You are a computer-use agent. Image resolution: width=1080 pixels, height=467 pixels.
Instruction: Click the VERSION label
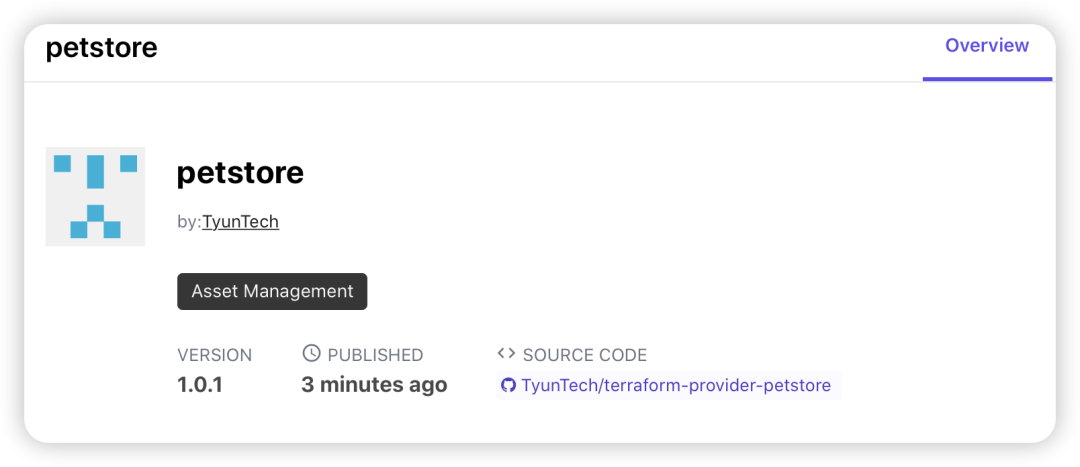coord(214,355)
